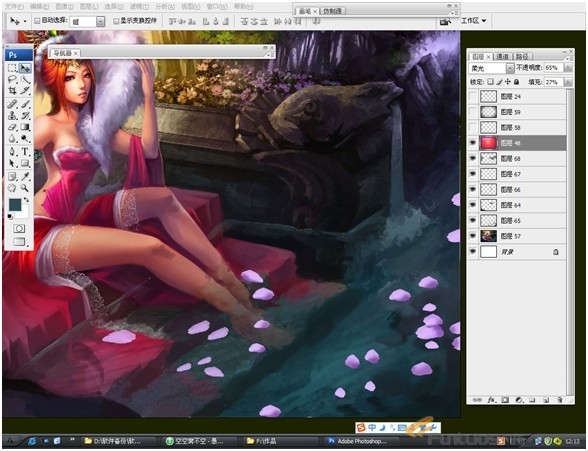Image resolution: width=588 pixels, height=451 pixels.
Task: Select the Rectangle shape tool
Action: tap(25, 163)
